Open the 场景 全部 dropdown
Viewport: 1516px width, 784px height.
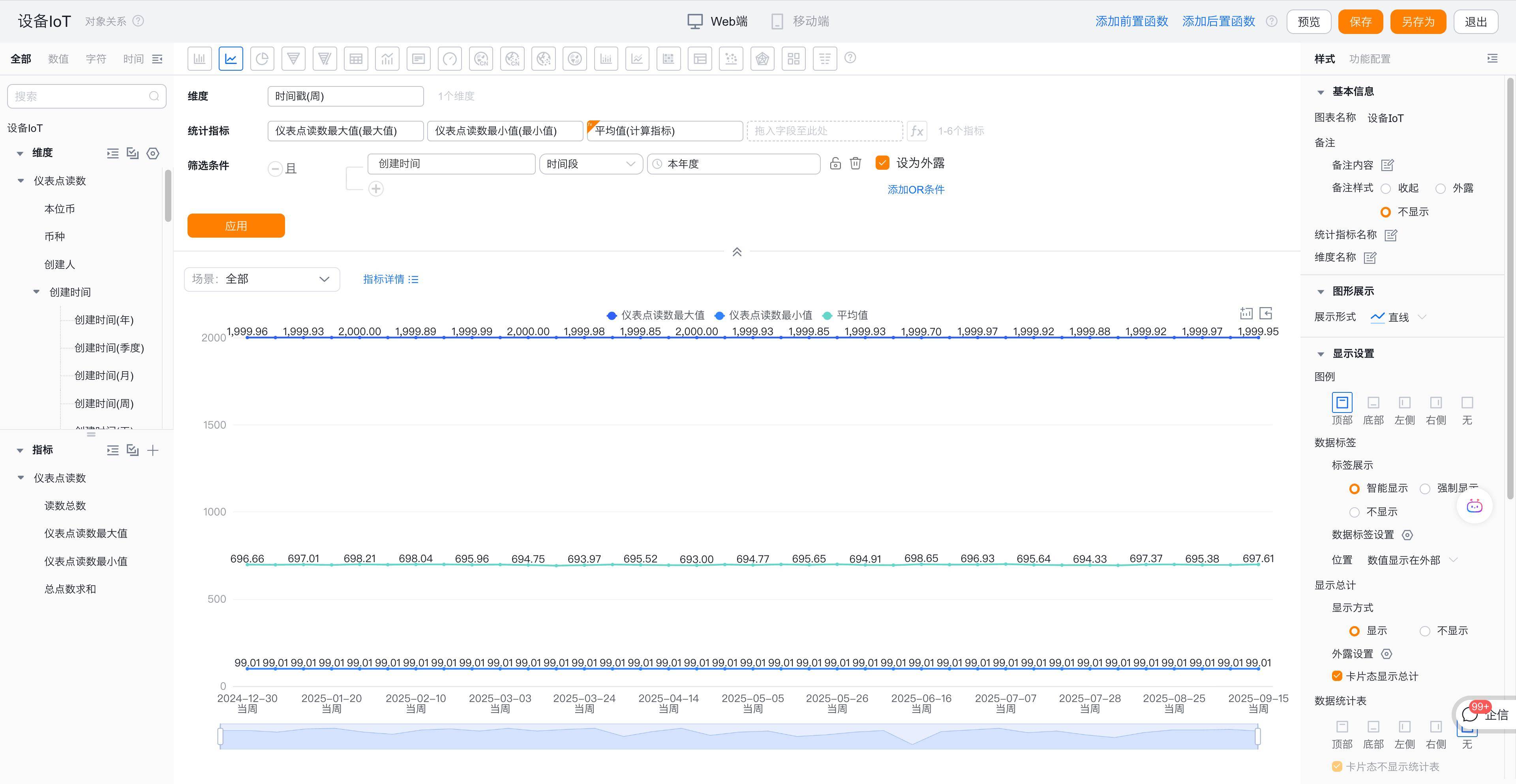click(262, 279)
